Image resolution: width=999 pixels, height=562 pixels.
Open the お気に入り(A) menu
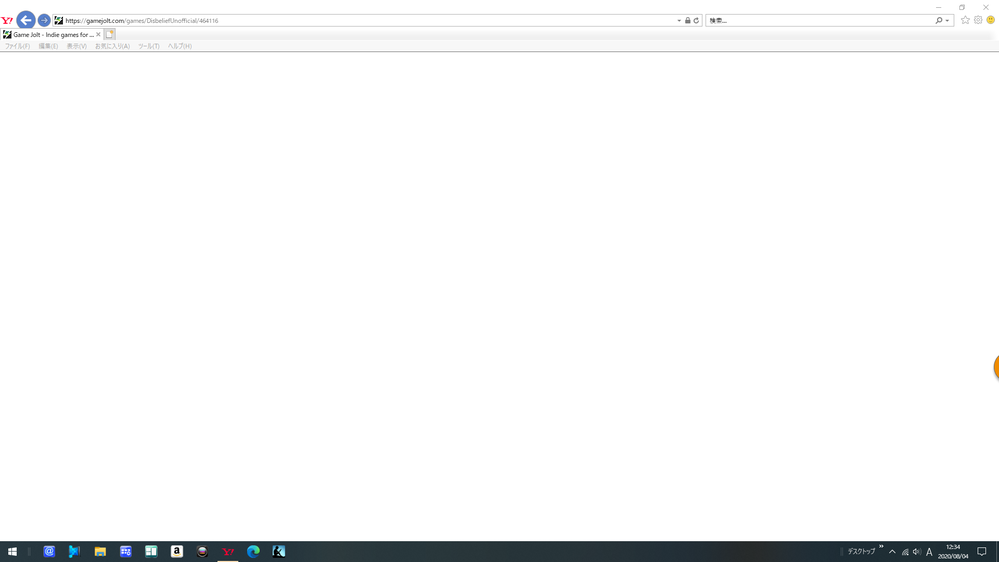coord(112,47)
